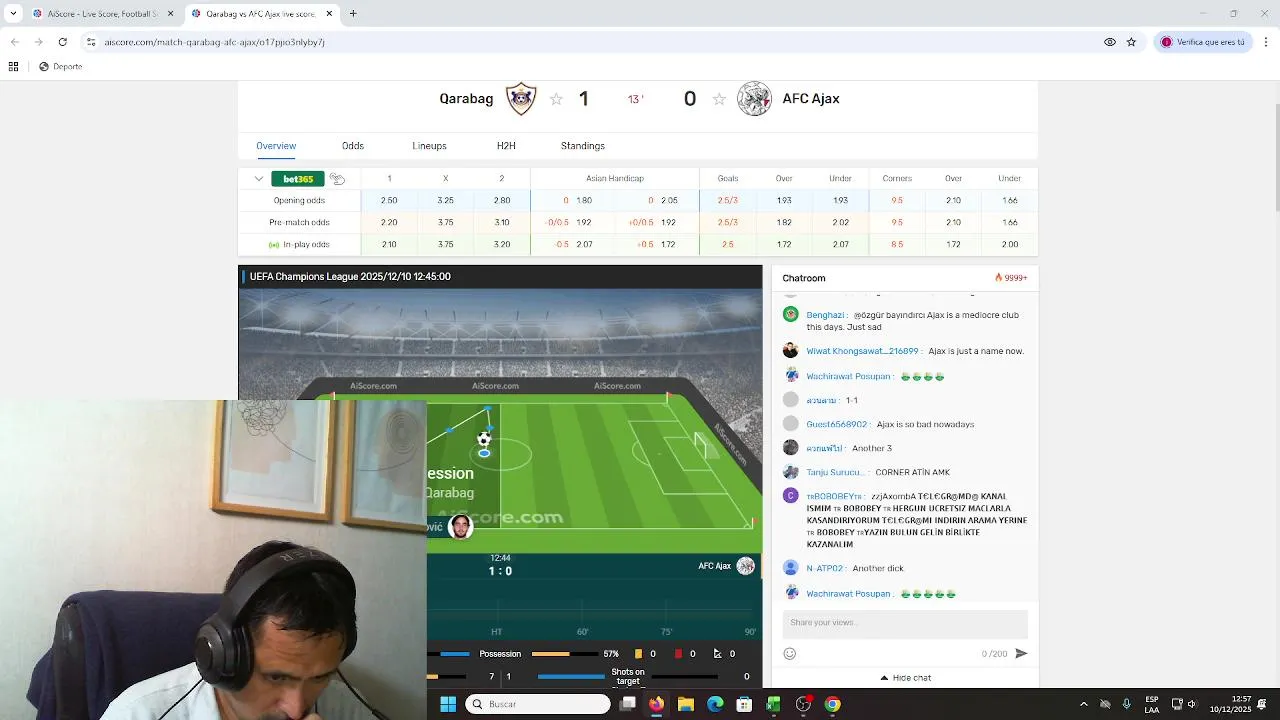Close the AiScore Live Score tab
This screenshot has width=1280, height=720.
tap(170, 14)
